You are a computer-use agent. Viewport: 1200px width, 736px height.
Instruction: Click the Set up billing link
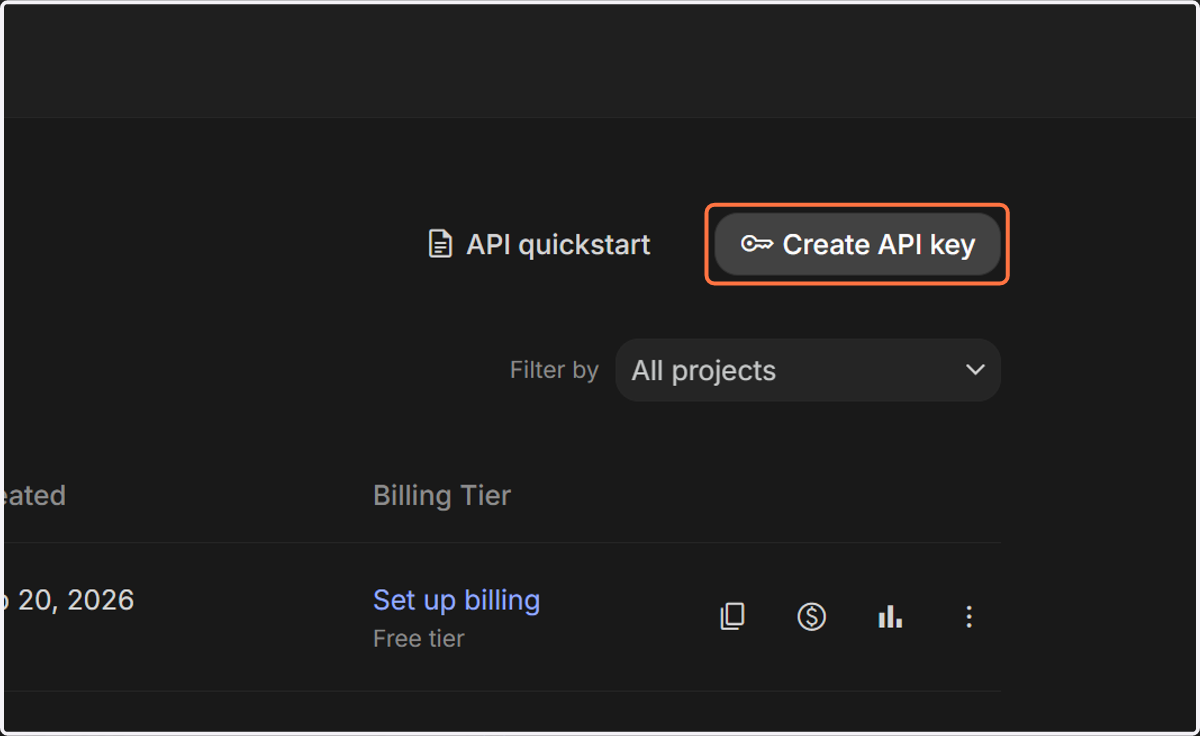click(x=456, y=600)
